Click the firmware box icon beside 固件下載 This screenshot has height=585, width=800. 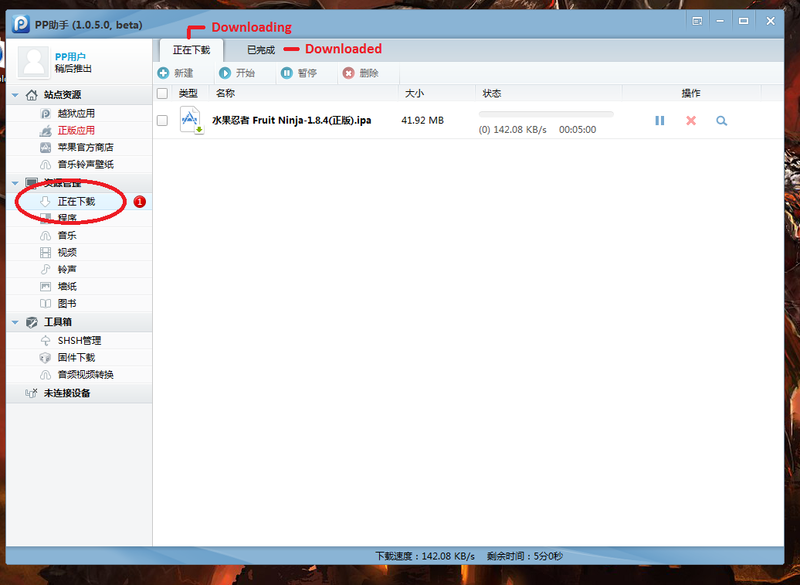point(45,358)
